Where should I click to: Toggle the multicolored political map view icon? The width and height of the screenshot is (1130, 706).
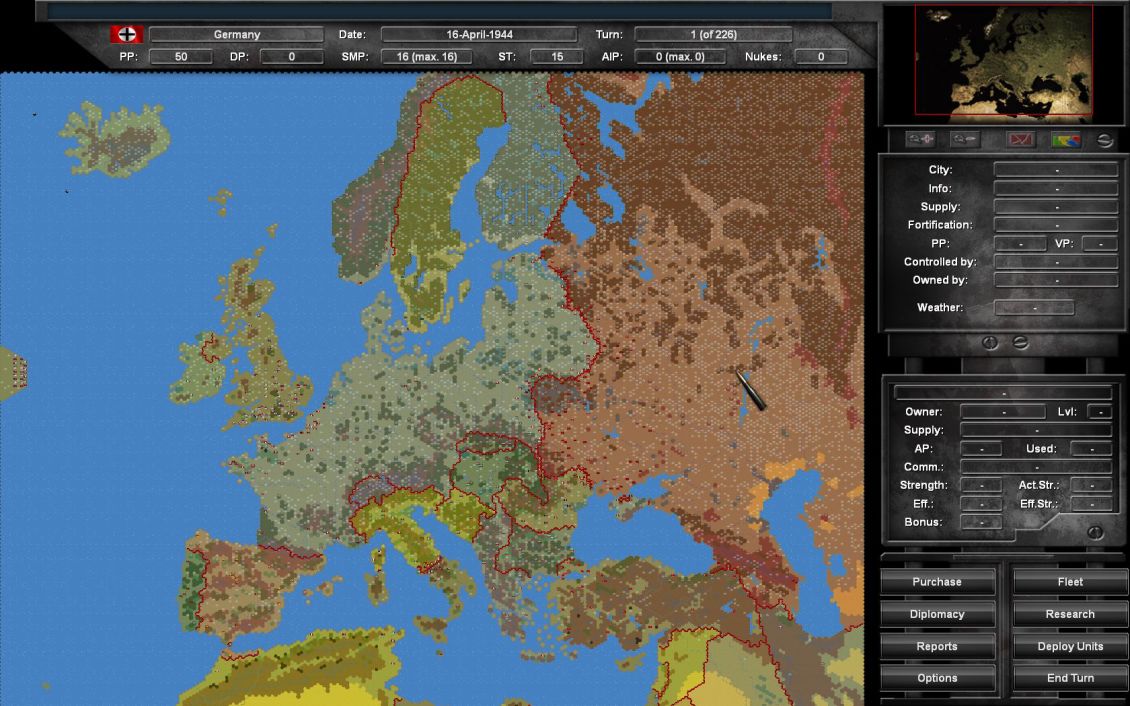point(1066,140)
